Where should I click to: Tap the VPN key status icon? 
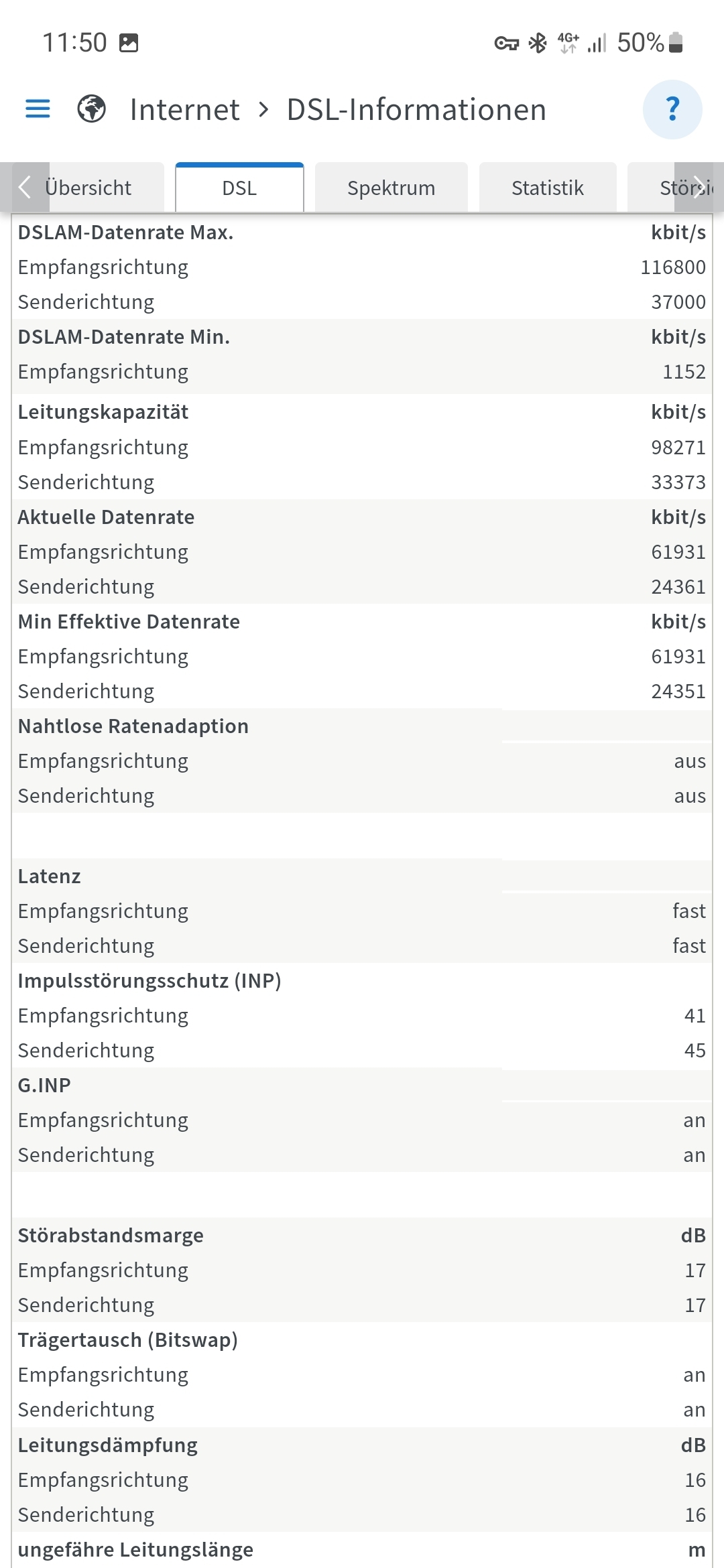(x=506, y=44)
